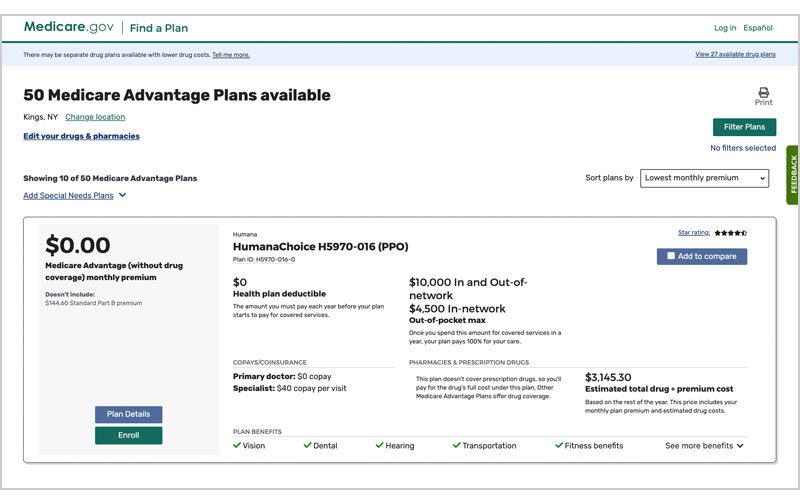Click the green Enroll button

129,435
